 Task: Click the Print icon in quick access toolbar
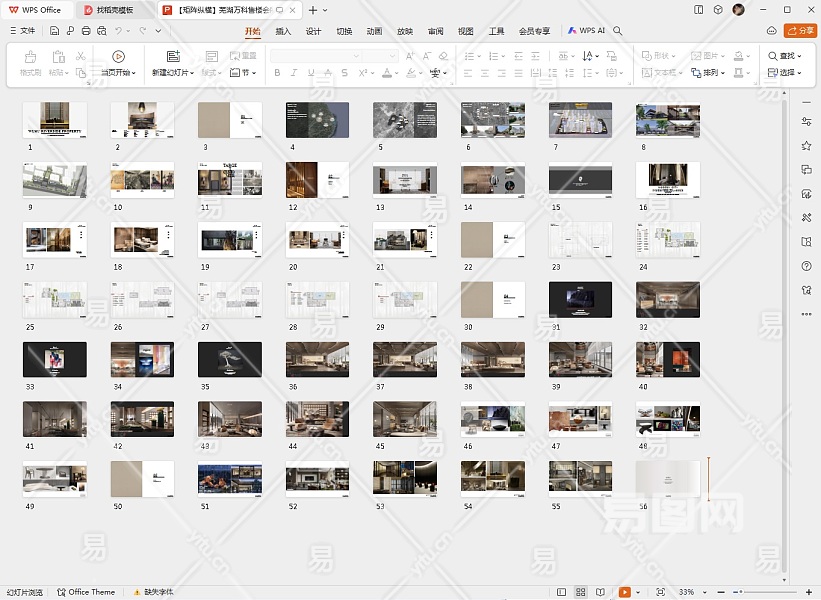coord(86,31)
